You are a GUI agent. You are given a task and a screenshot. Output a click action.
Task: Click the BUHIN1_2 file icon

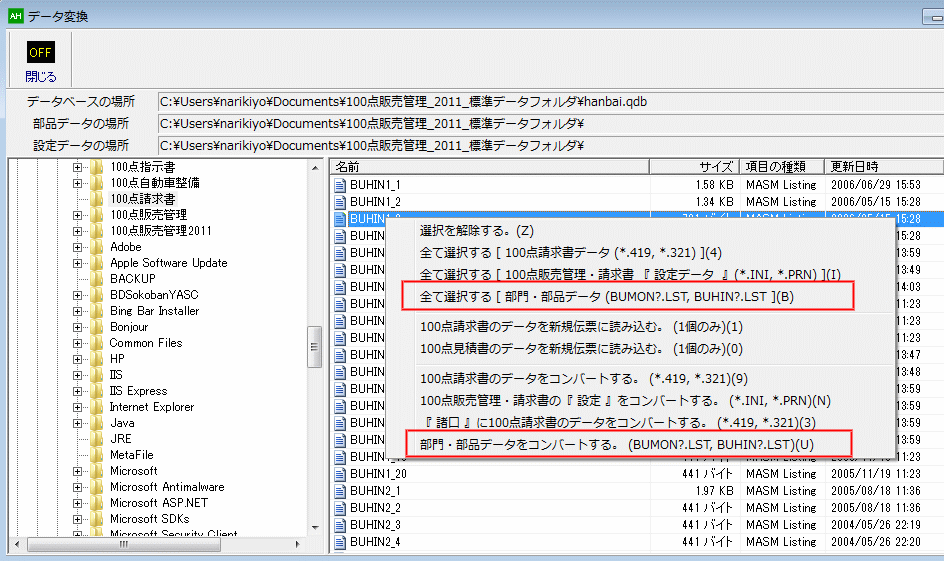[340, 202]
